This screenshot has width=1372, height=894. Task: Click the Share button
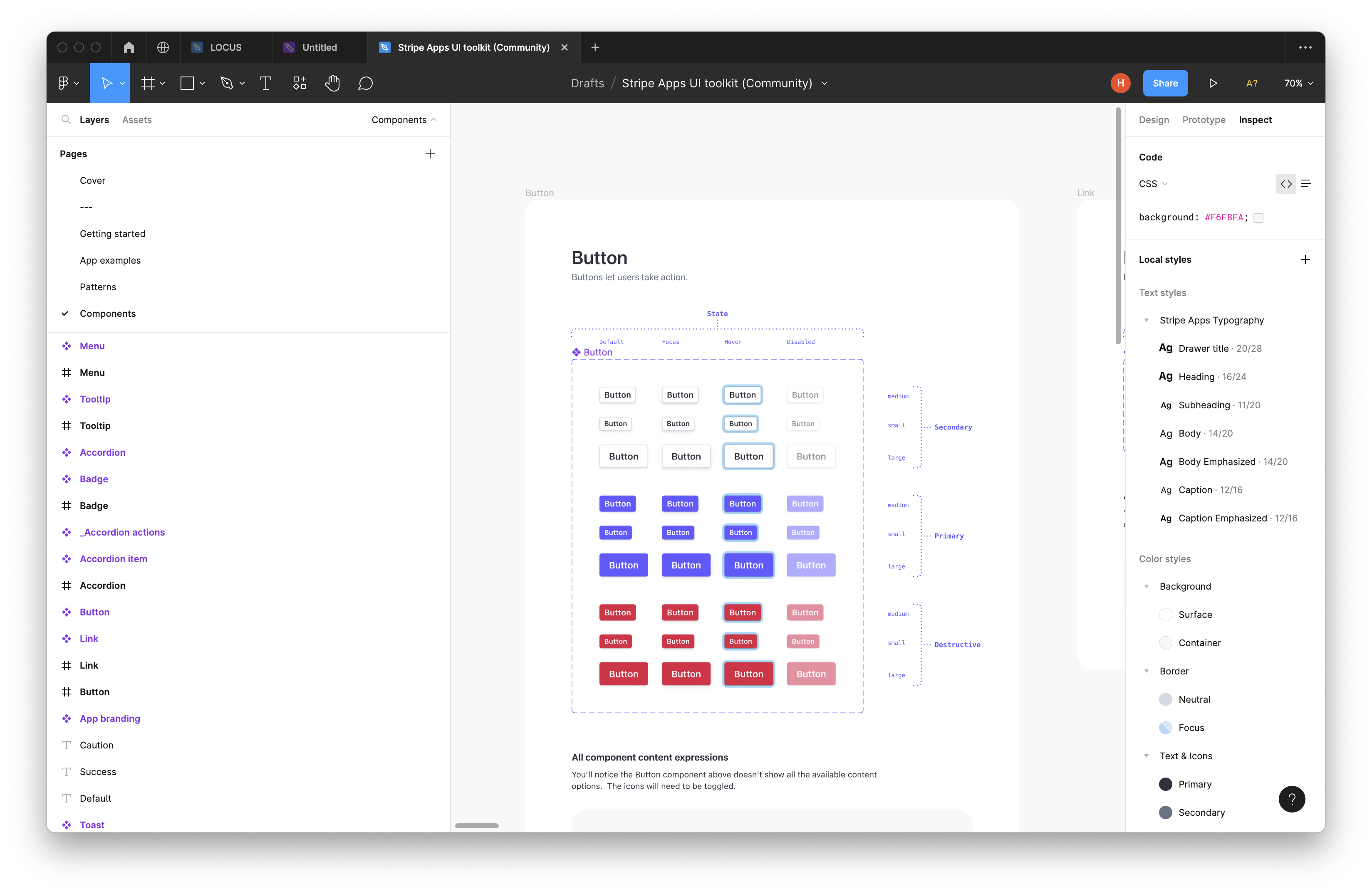click(x=1165, y=84)
